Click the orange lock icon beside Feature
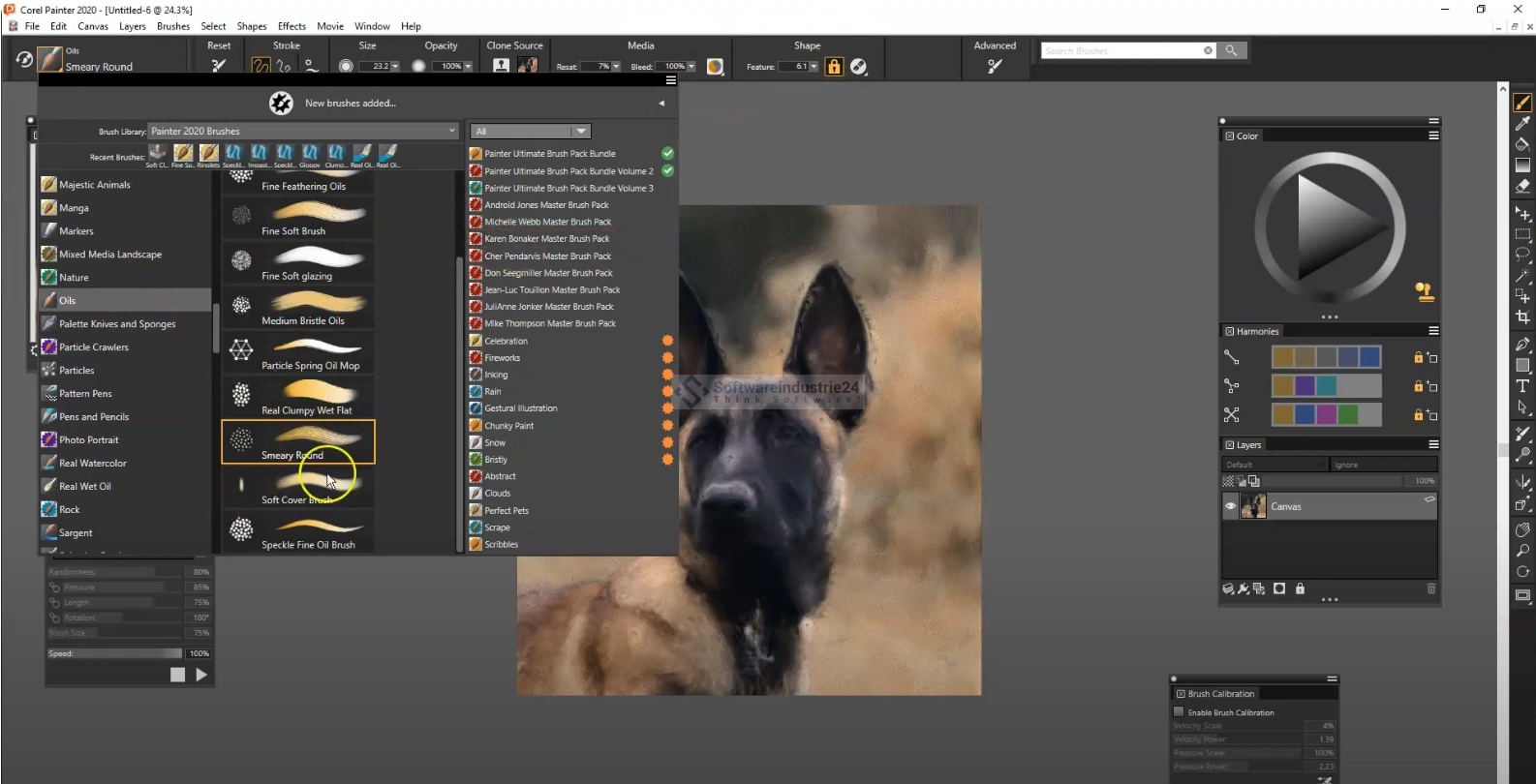The image size is (1536, 784). coord(834,66)
